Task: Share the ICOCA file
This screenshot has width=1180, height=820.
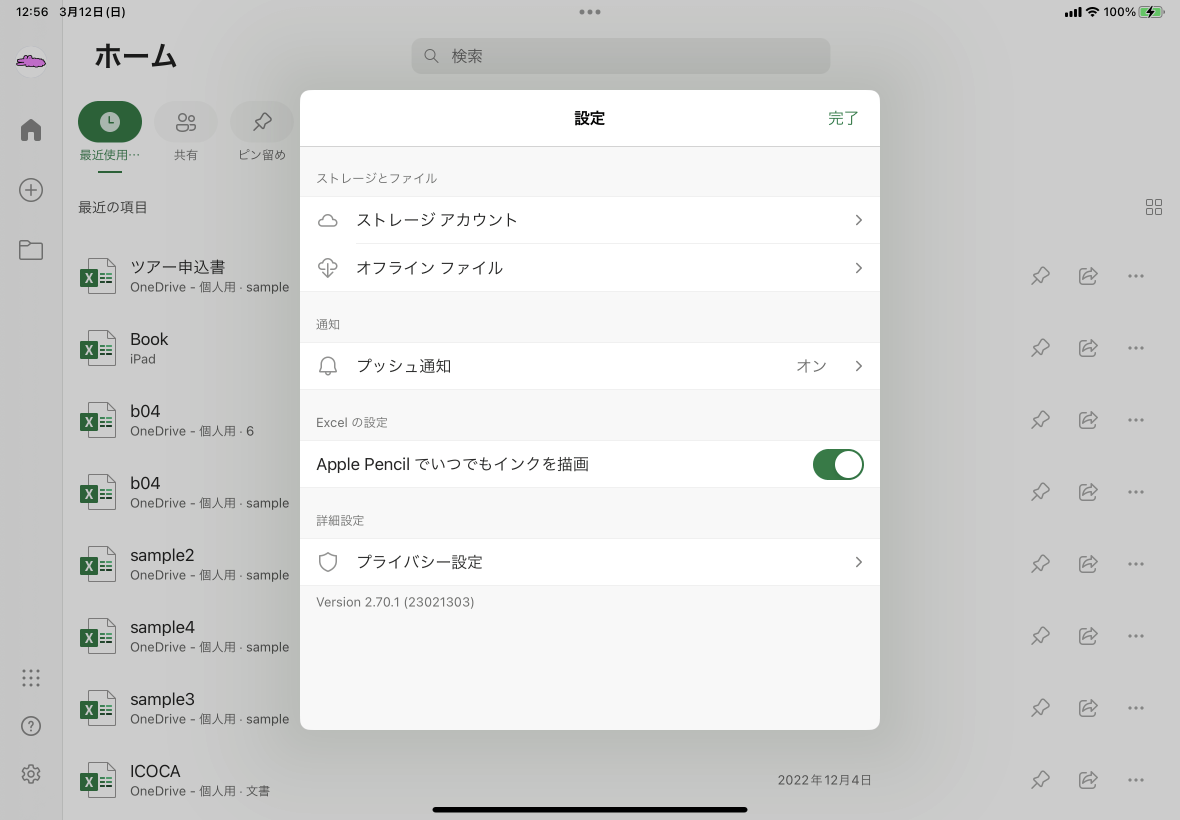Action: coord(1088,780)
